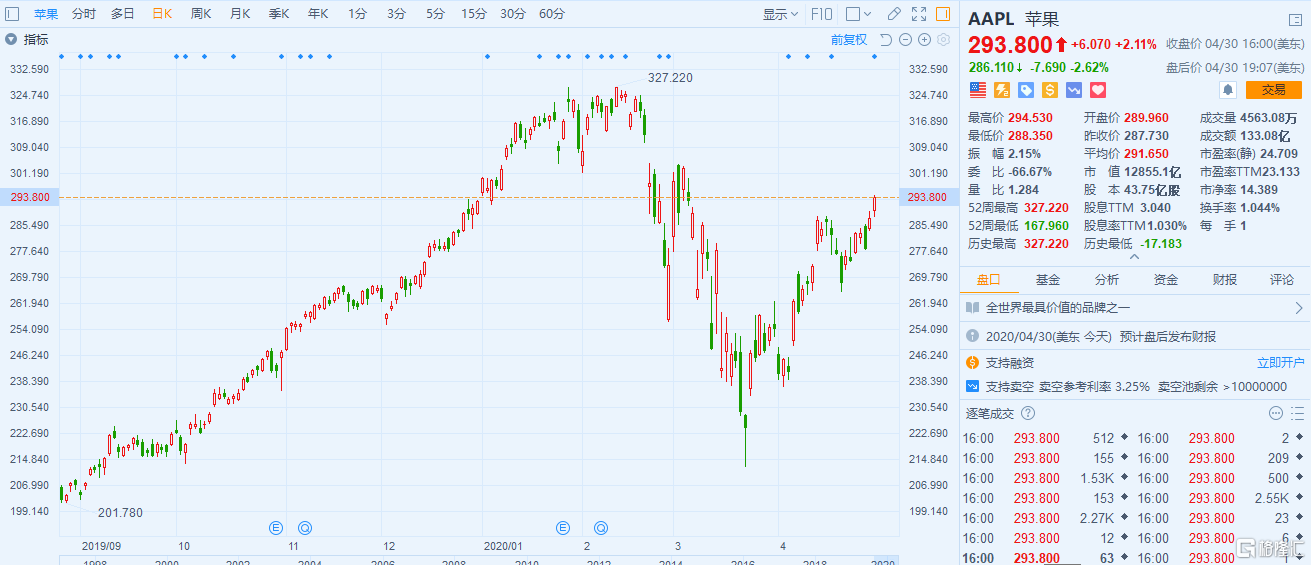The width and height of the screenshot is (1311, 565).
Task: Click the book icon beside brand description
Action: 973,308
